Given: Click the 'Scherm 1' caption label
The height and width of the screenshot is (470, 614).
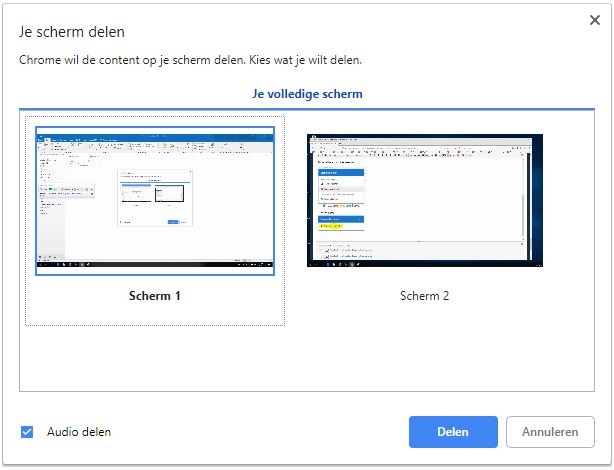Looking at the screenshot, I should pyautogui.click(x=155, y=296).
